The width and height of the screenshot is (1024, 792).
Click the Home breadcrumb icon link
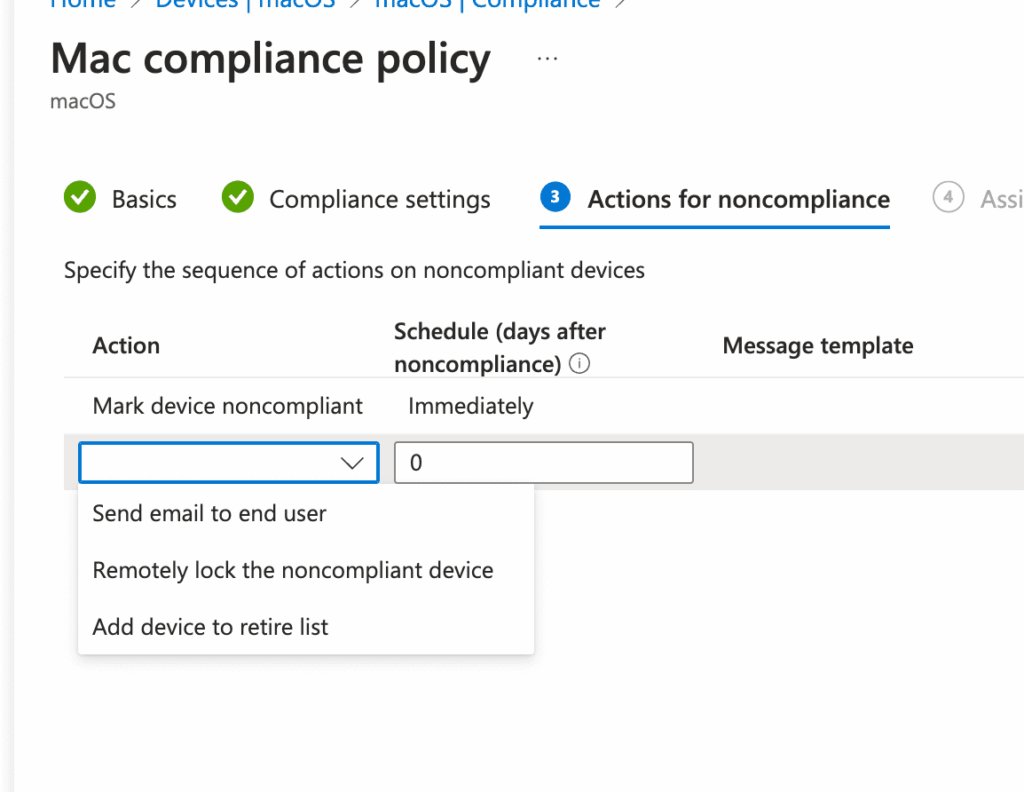click(x=83, y=5)
